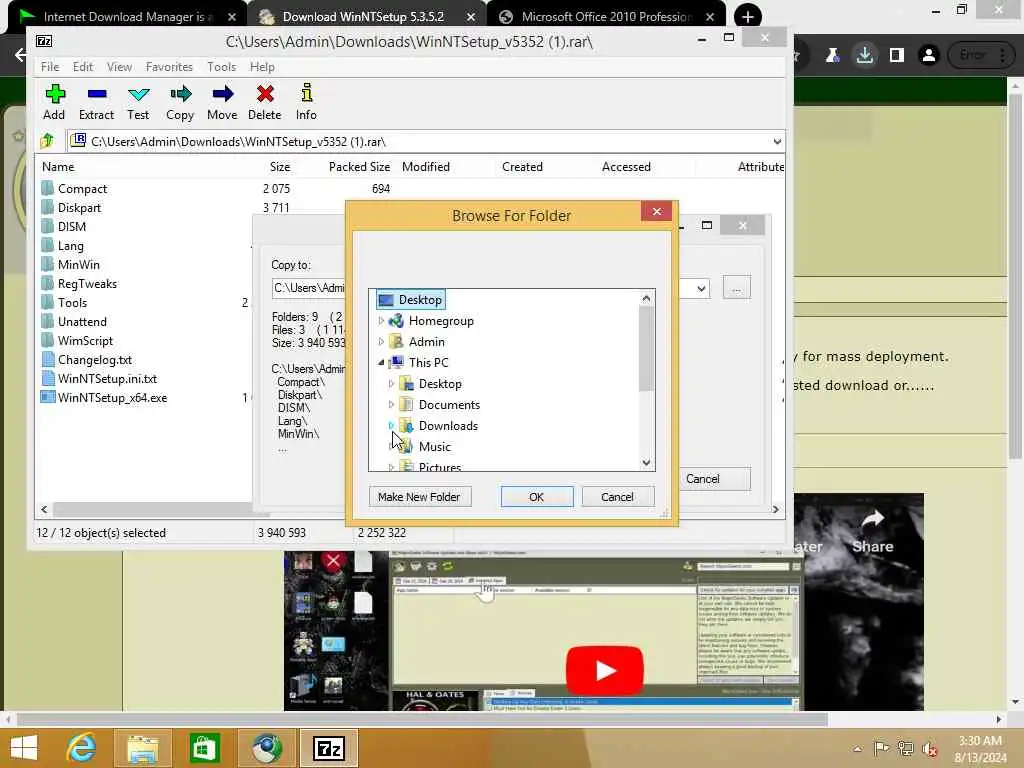Viewport: 1024px width, 768px height.
Task: Select the Lang folder entry
Action: pyautogui.click(x=70, y=246)
